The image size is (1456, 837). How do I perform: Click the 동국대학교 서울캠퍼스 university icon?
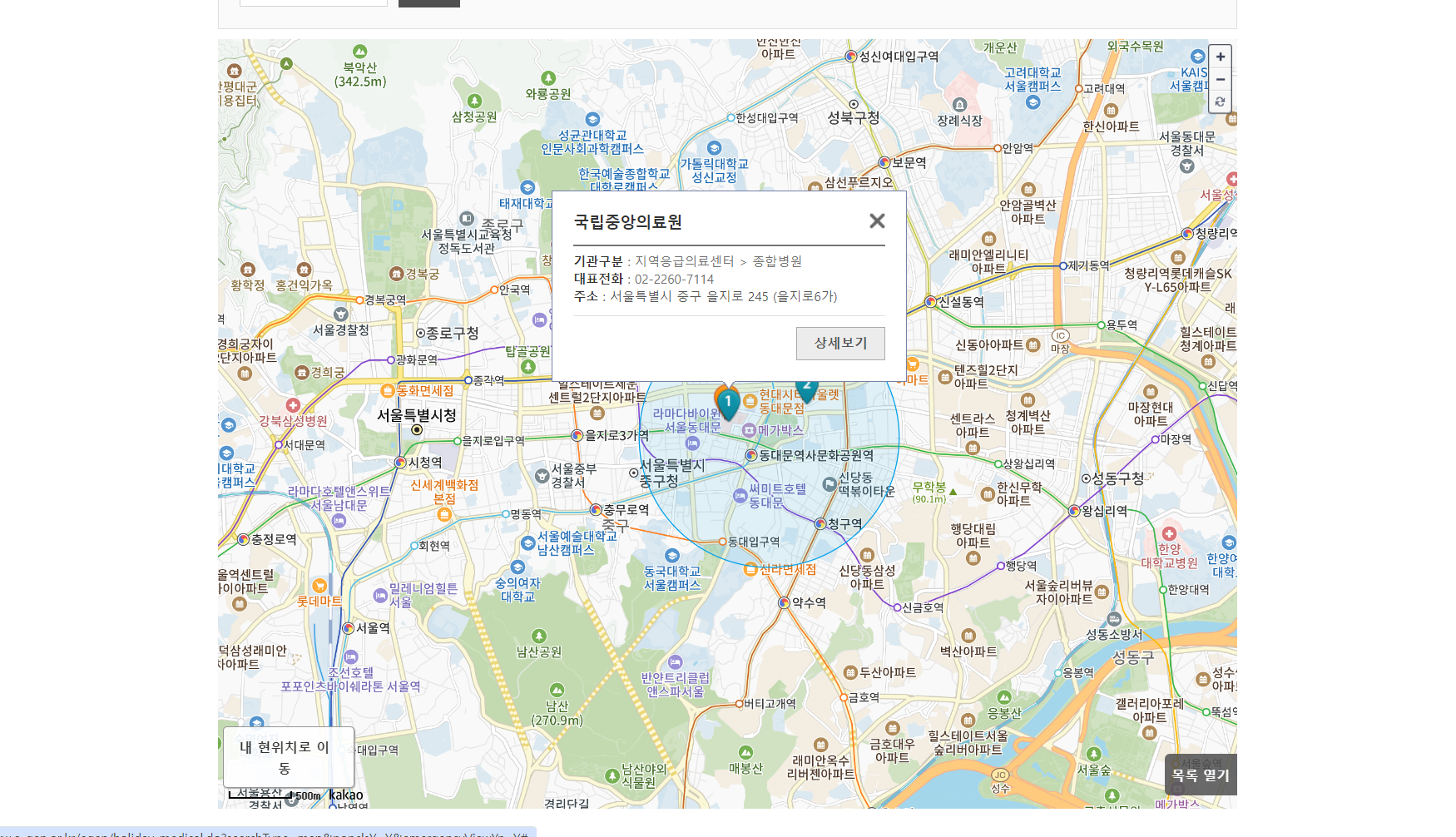coord(672,556)
